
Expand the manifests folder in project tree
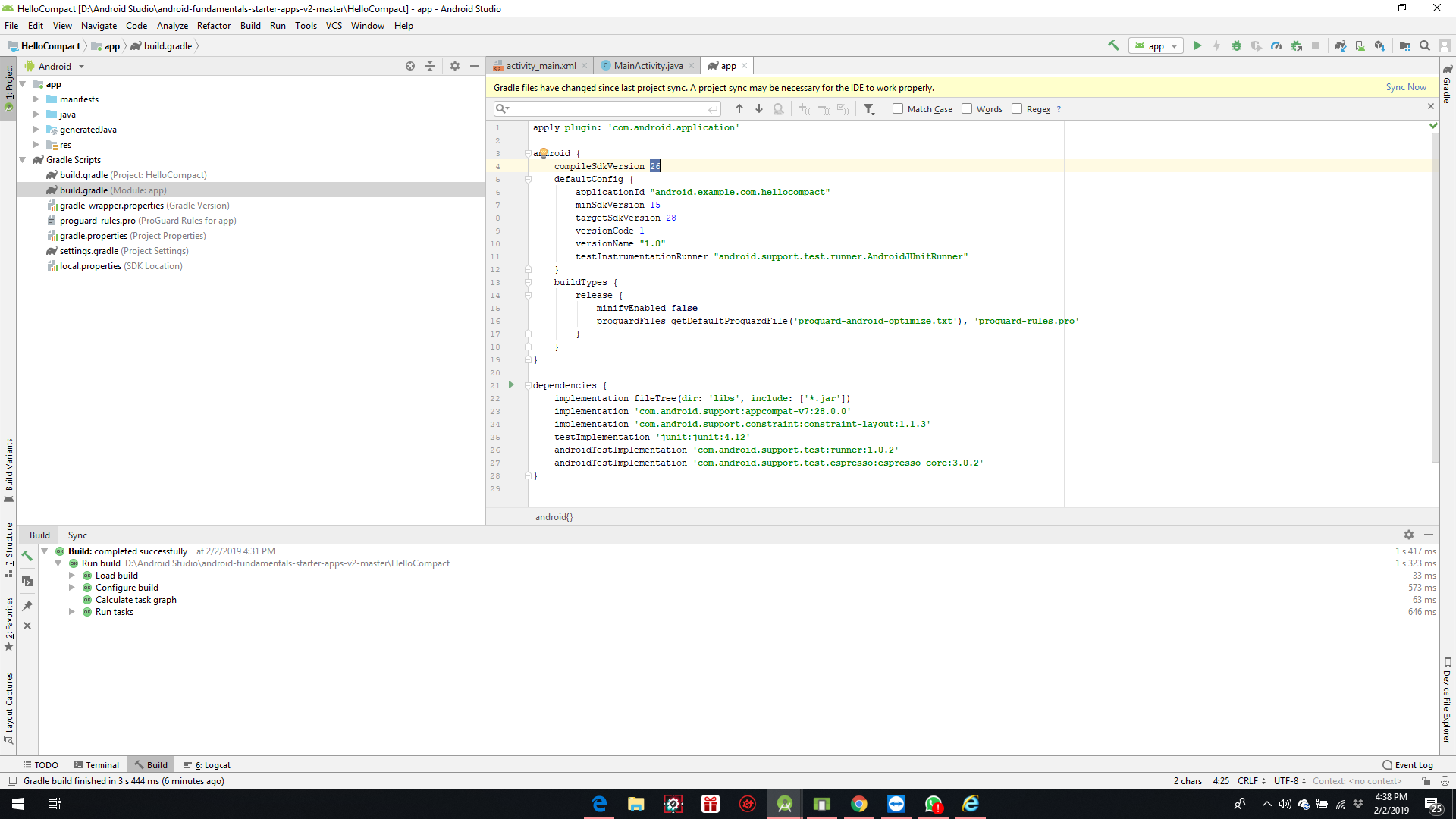pyautogui.click(x=36, y=99)
